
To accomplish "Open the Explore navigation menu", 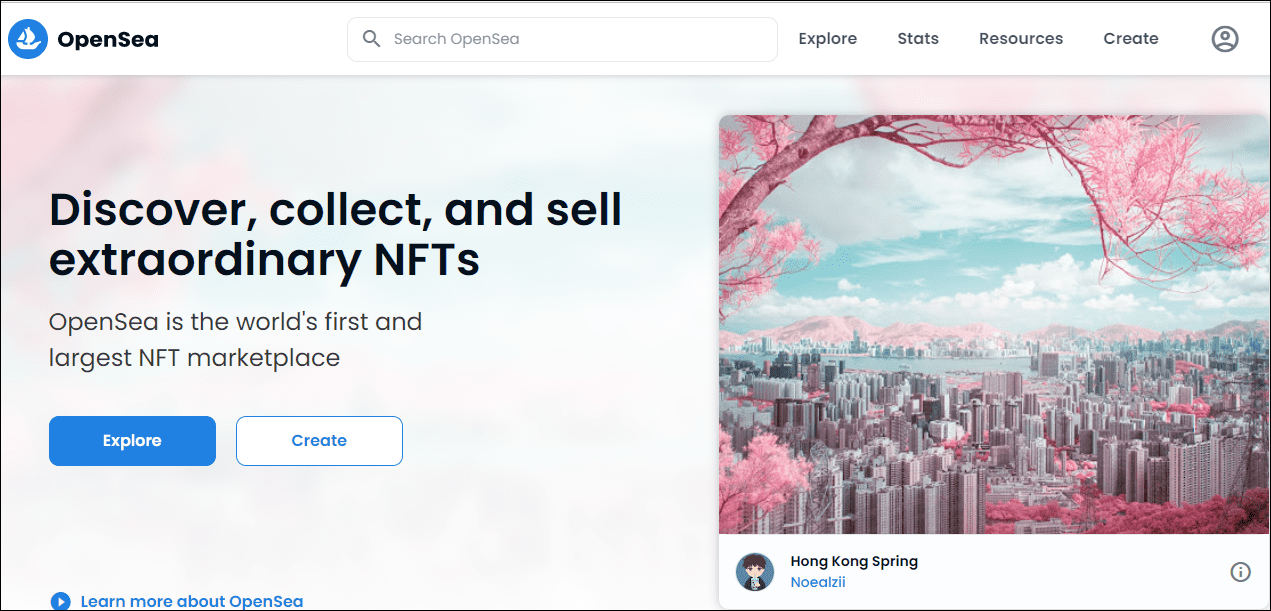I will click(x=827, y=39).
